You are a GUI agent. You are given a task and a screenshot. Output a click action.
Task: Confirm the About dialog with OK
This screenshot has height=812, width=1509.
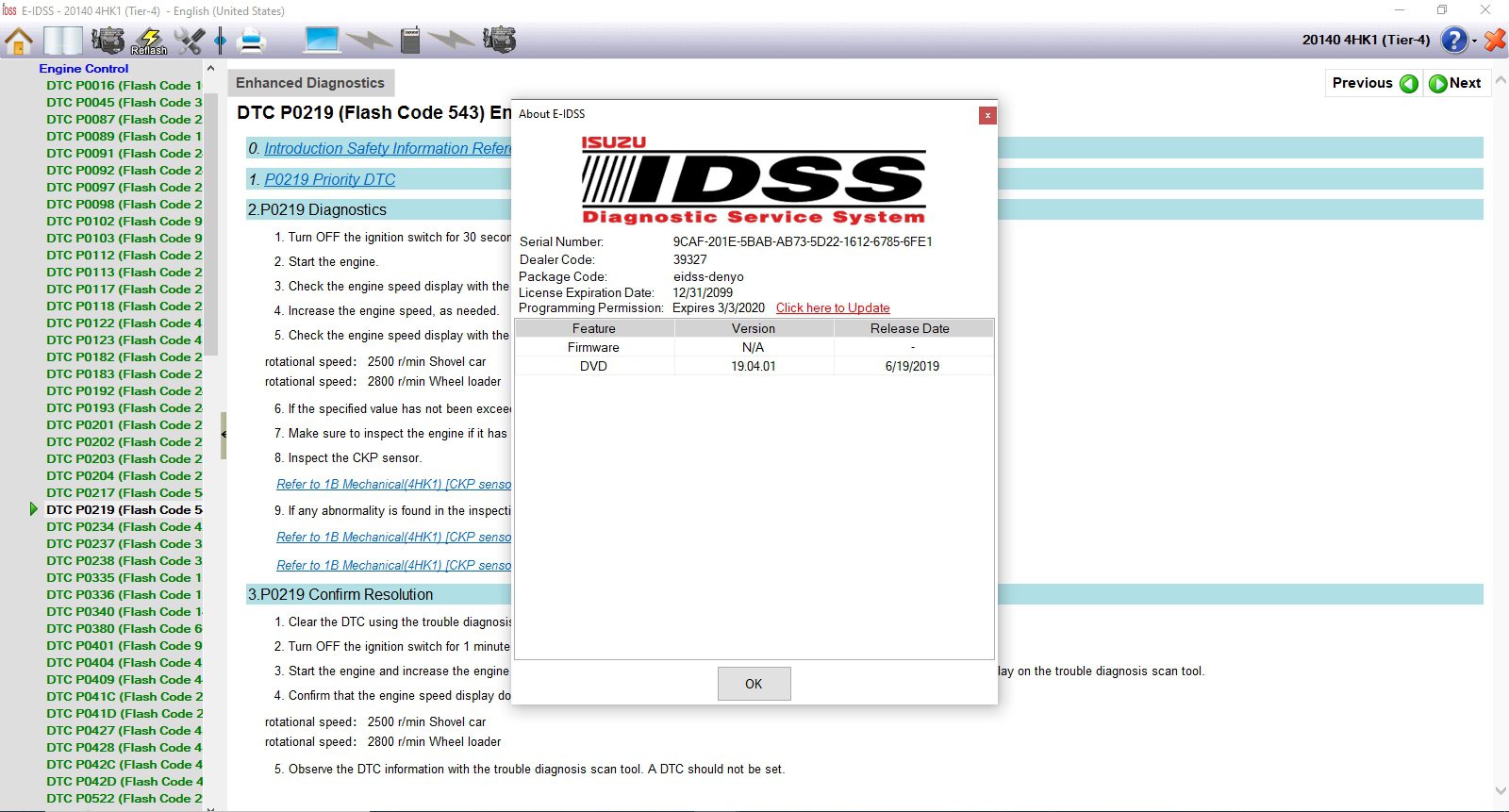coord(754,684)
